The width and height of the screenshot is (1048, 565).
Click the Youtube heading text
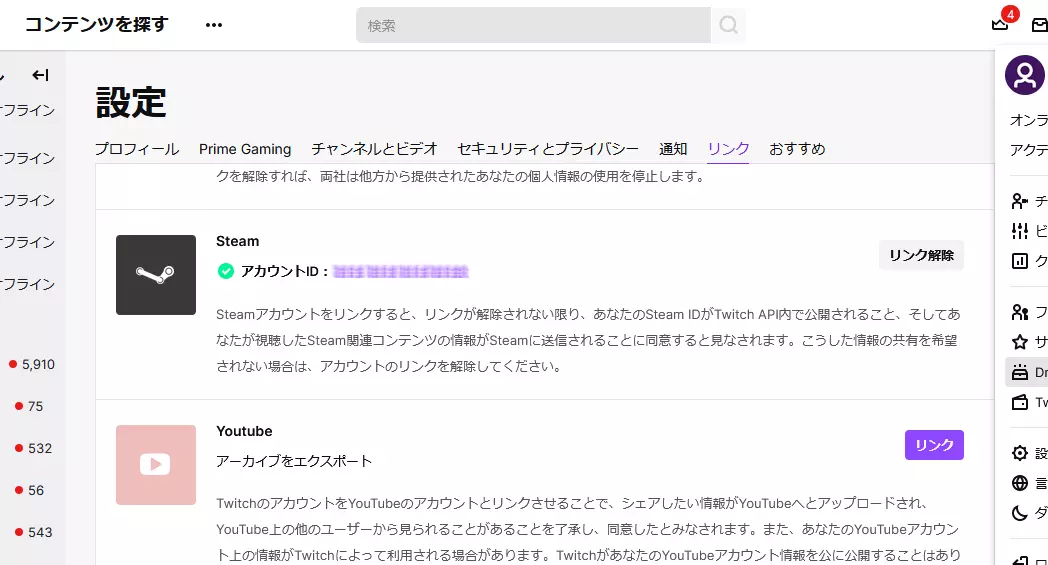pyautogui.click(x=244, y=431)
